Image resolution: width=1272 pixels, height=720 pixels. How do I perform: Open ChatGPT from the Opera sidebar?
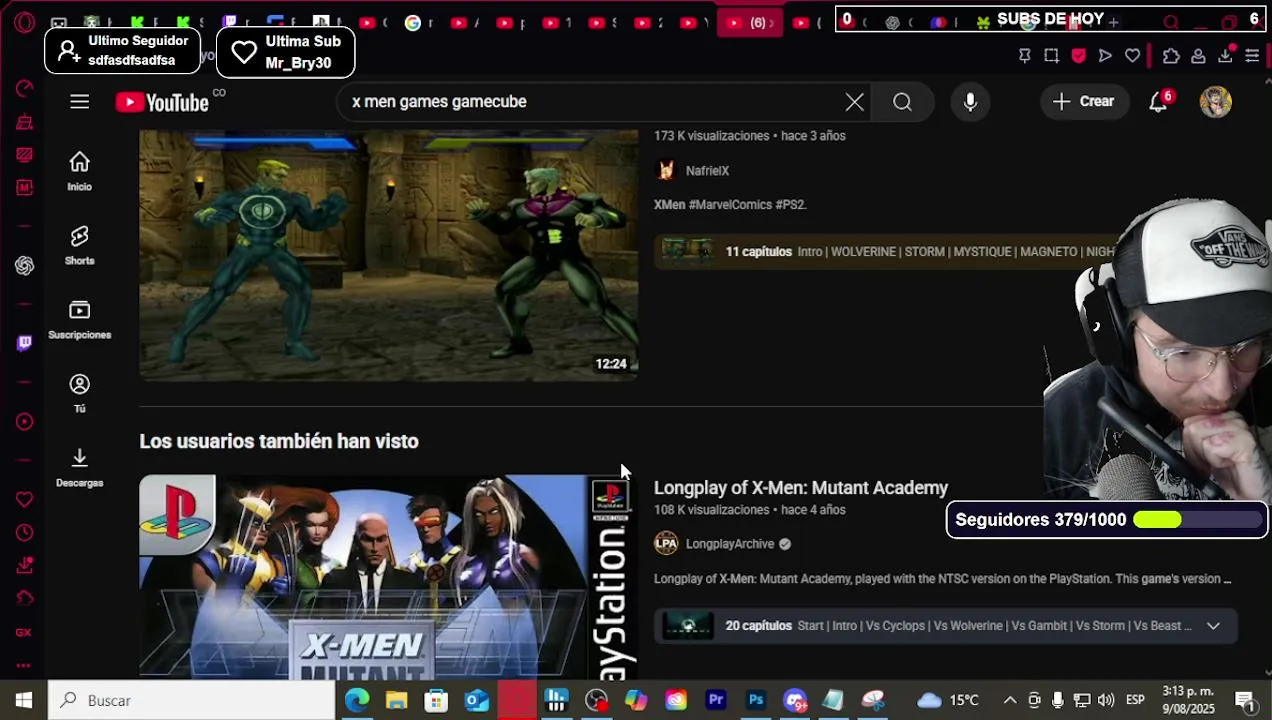tap(24, 265)
